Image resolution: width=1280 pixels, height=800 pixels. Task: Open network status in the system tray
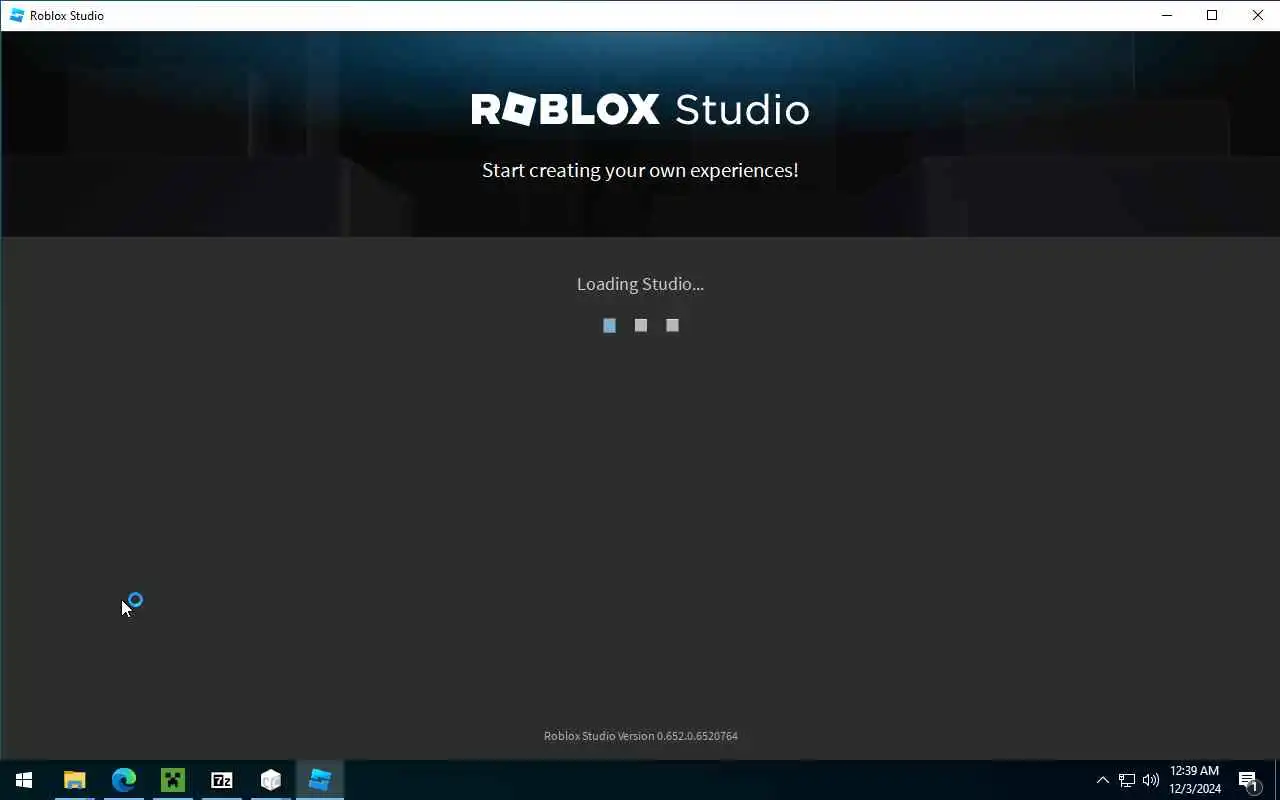click(x=1126, y=780)
